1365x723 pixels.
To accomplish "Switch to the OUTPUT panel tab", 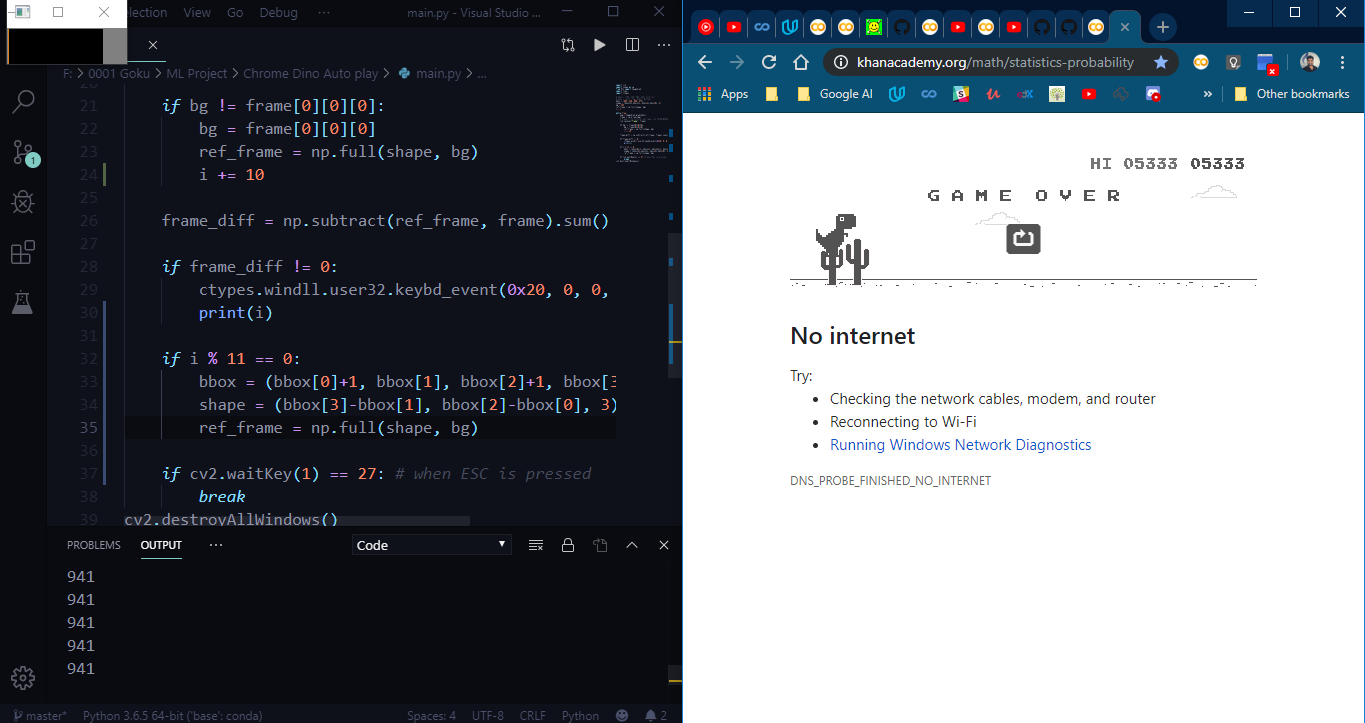I will coord(161,545).
